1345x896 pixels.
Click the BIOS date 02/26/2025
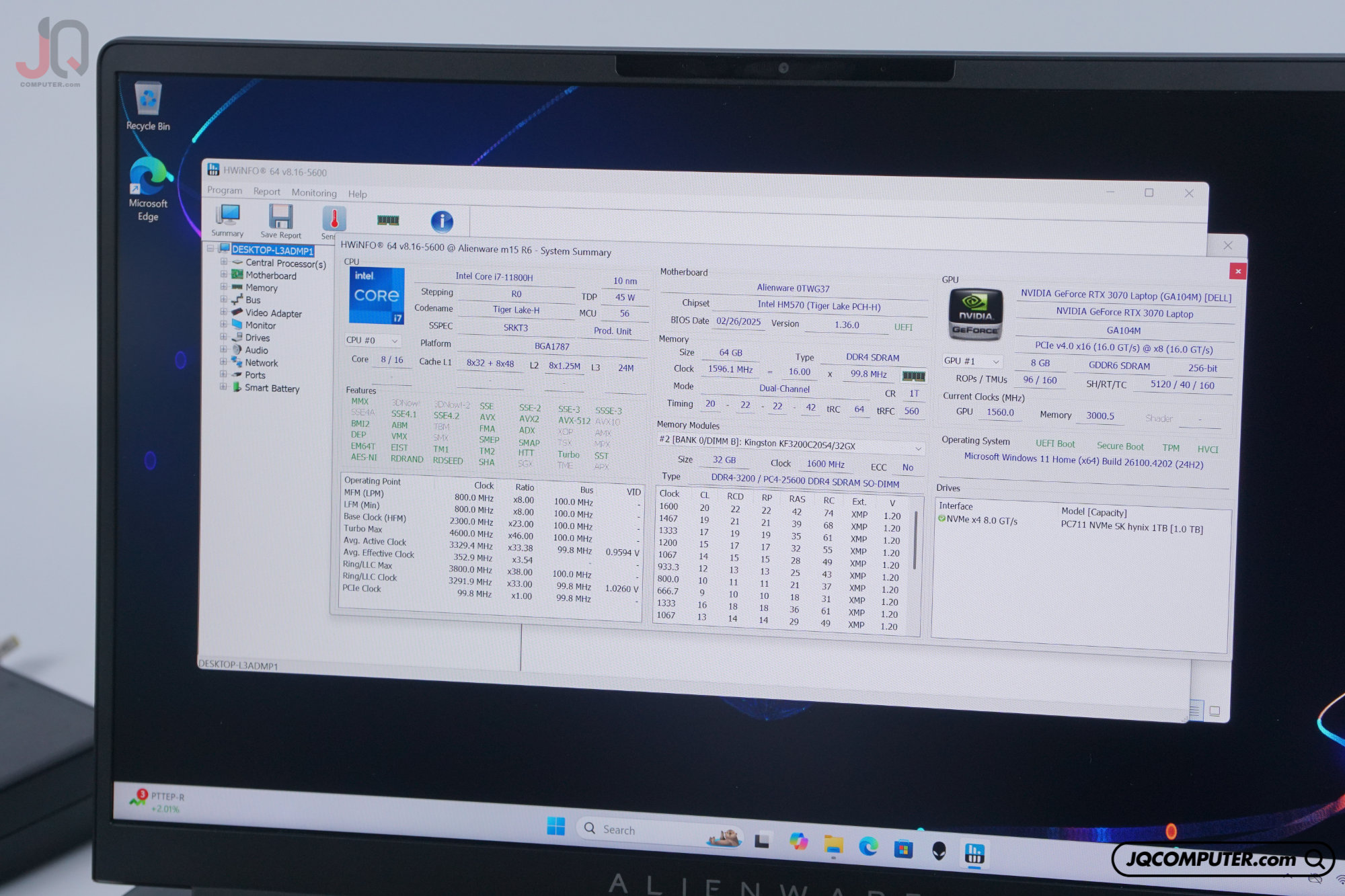click(x=738, y=321)
